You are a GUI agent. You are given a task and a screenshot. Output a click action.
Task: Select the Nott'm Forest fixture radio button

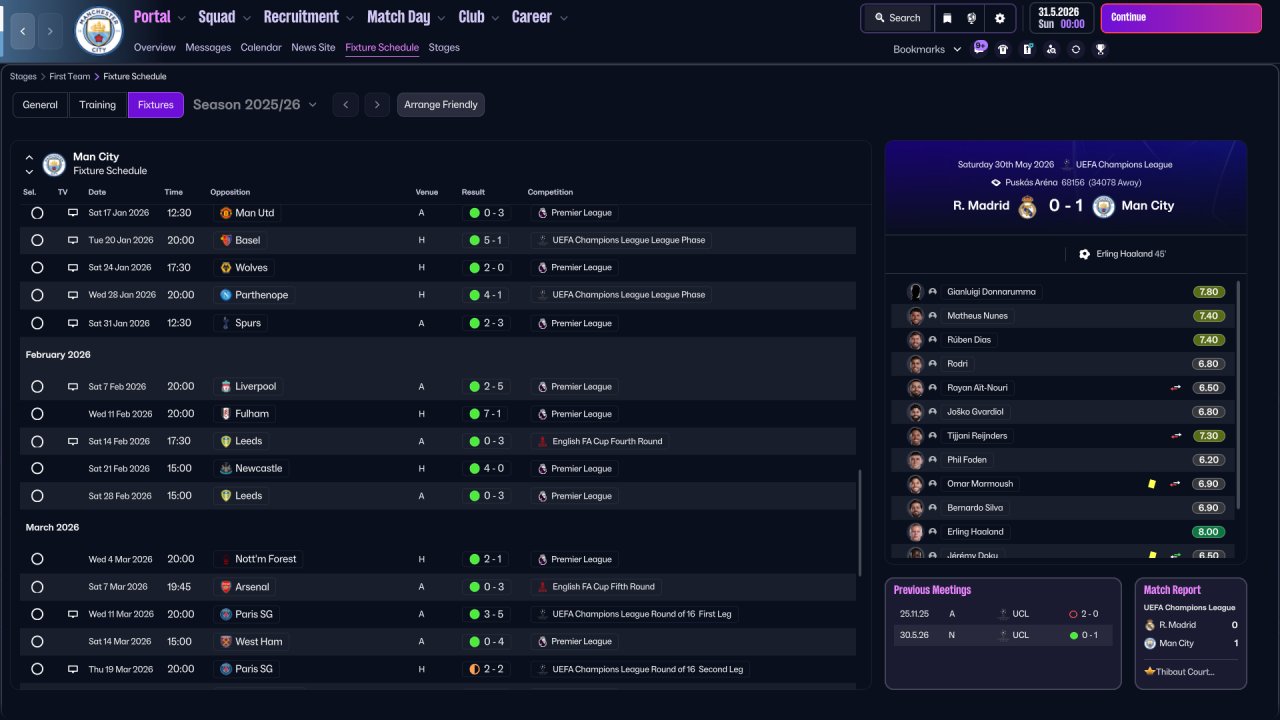coord(37,559)
